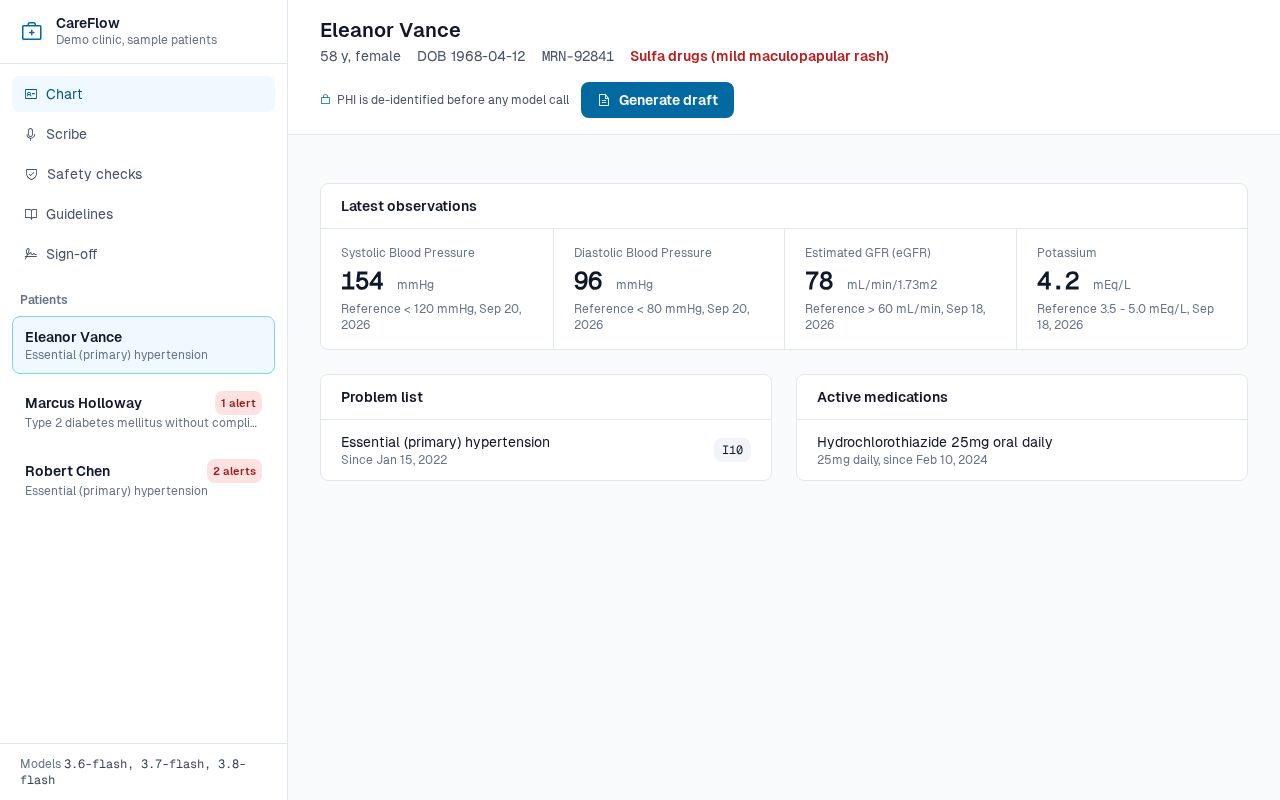Open Guidelines from the sidebar
The image size is (1280, 800).
(x=143, y=214)
